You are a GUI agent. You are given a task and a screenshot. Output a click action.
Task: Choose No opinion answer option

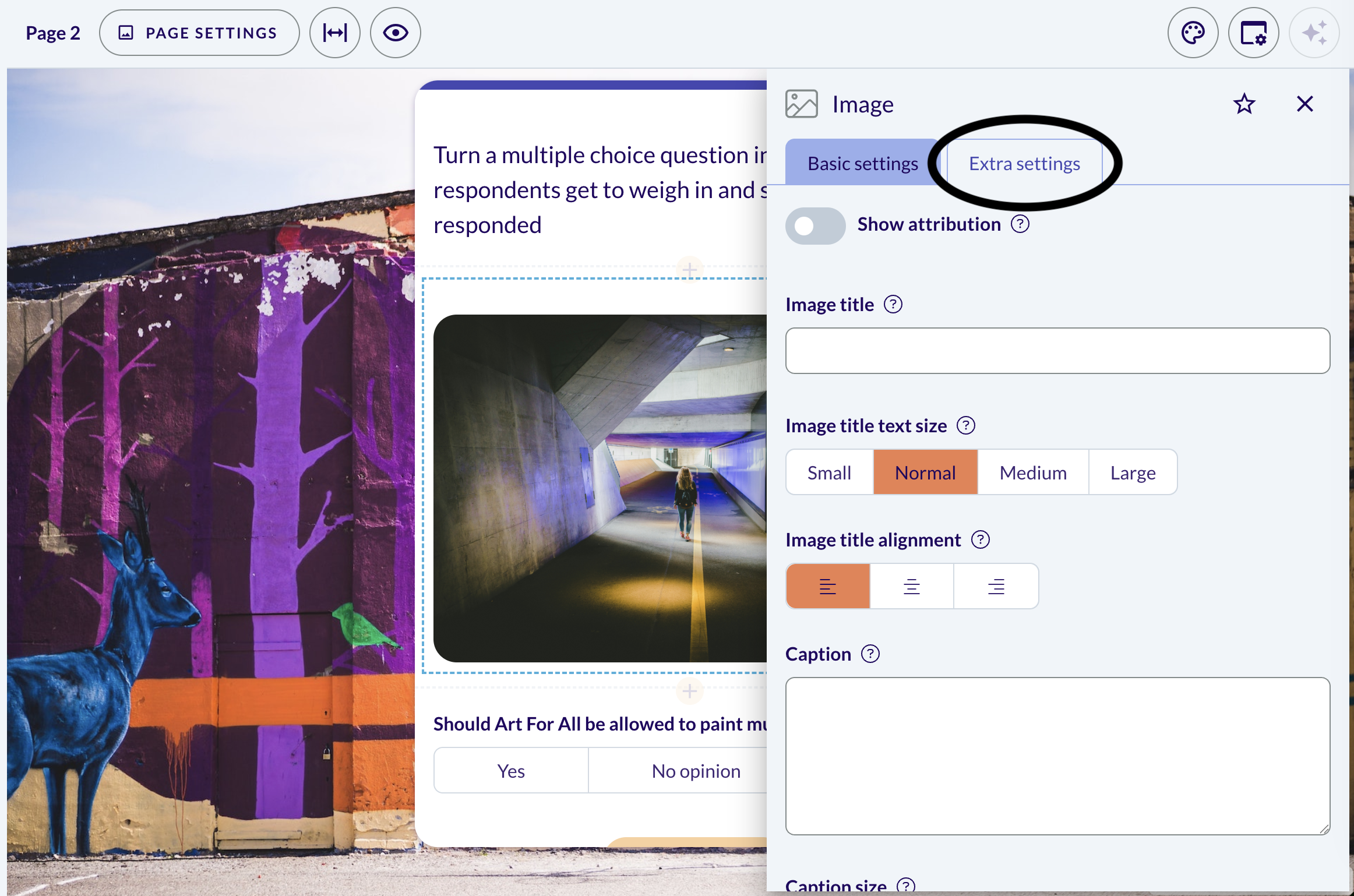[678, 771]
